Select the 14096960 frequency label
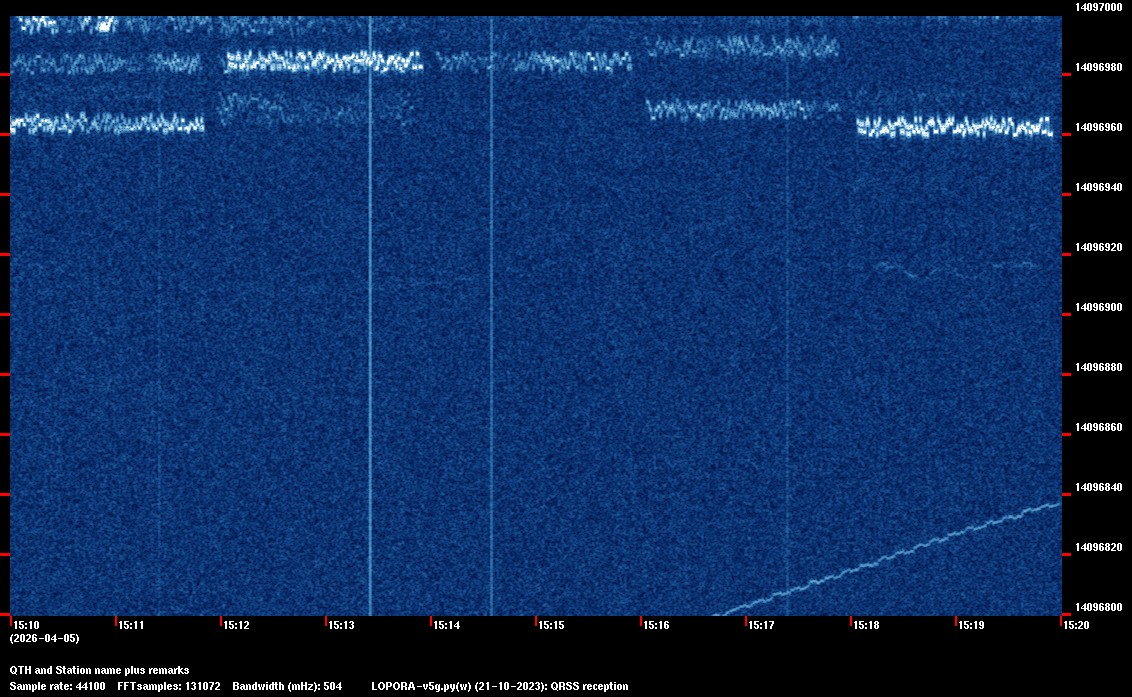This screenshot has height=697, width=1132. click(1098, 127)
